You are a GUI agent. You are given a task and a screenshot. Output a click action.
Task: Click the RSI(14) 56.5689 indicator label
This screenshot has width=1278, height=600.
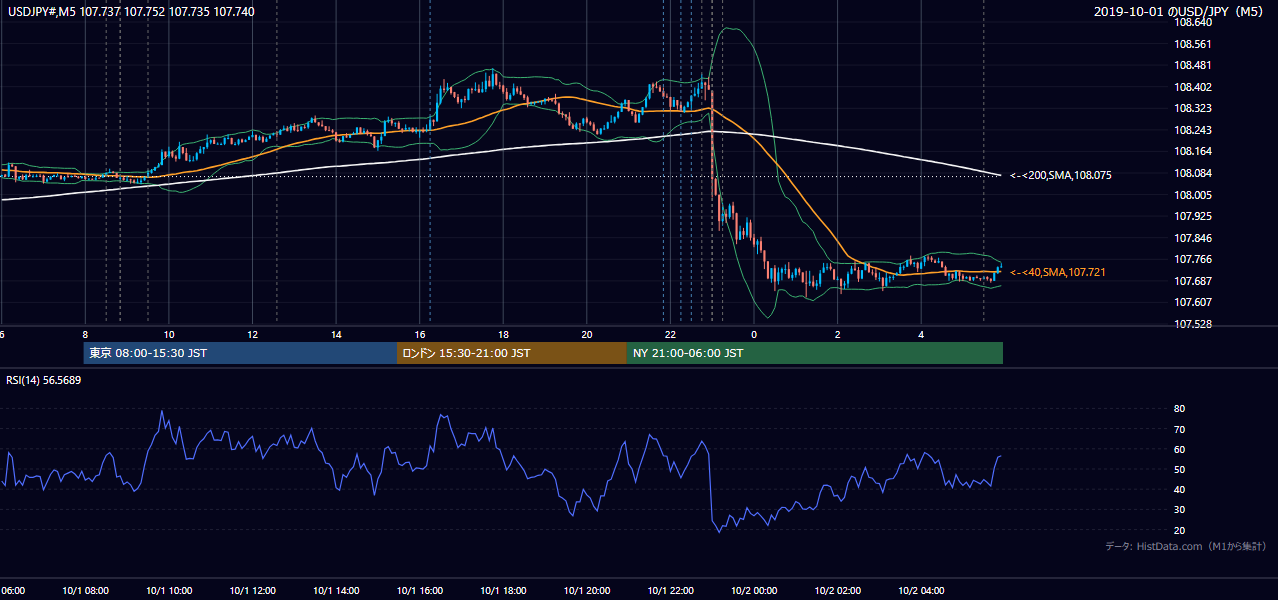click(43, 380)
